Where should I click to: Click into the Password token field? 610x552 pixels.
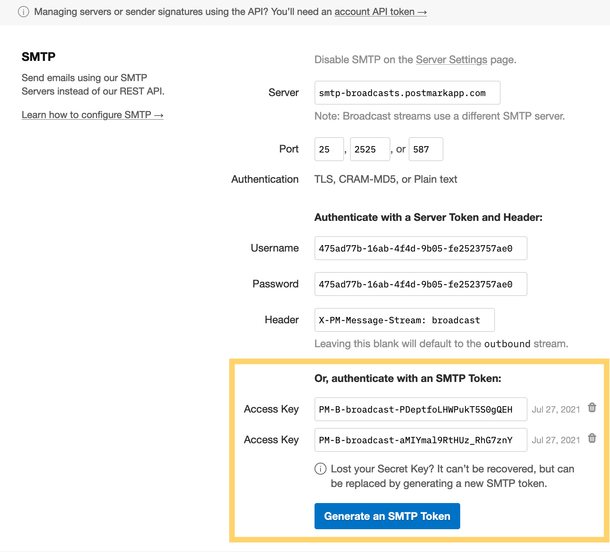pyautogui.click(x=421, y=284)
